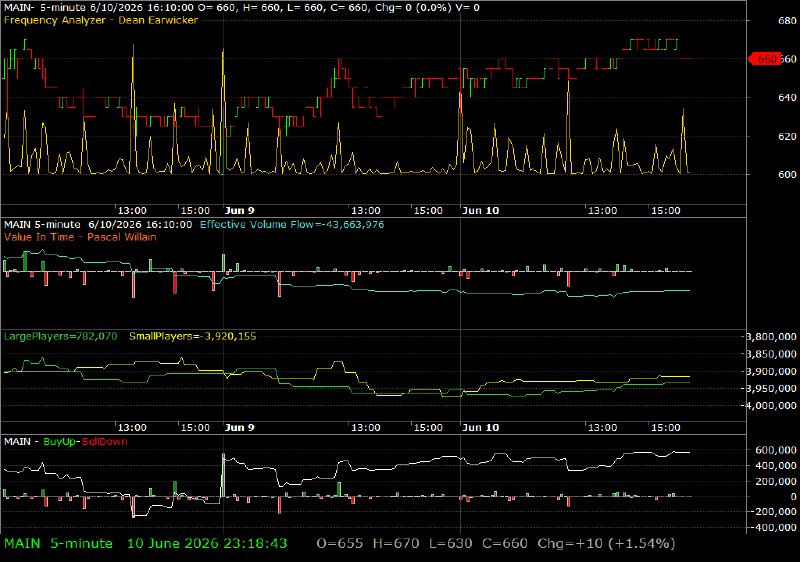Click the -400,000 axis value

(773, 527)
